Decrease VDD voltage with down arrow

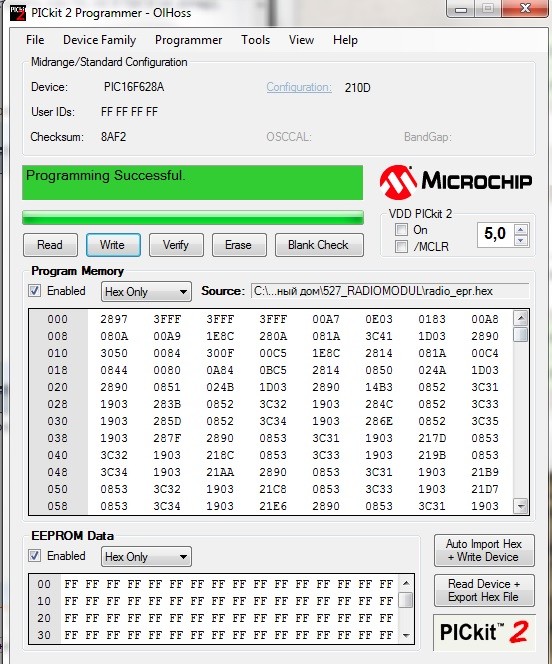click(x=521, y=241)
